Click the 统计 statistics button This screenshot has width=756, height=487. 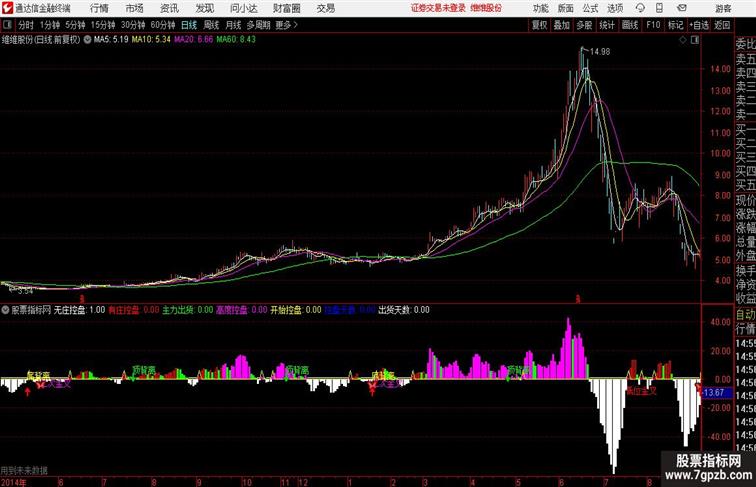pos(607,25)
